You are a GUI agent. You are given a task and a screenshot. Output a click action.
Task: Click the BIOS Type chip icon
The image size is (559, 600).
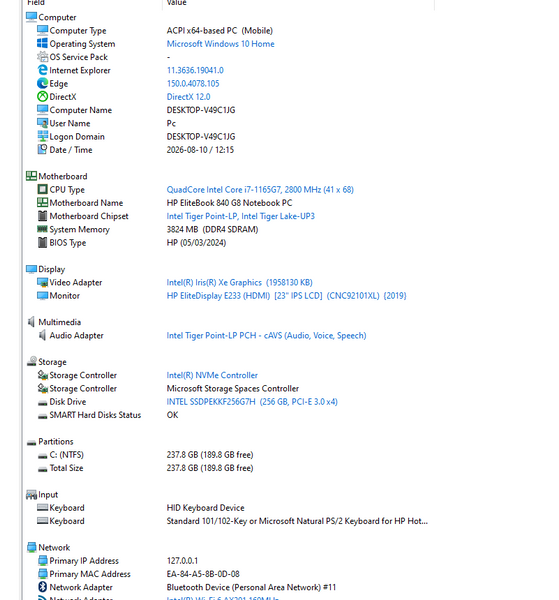point(42,242)
